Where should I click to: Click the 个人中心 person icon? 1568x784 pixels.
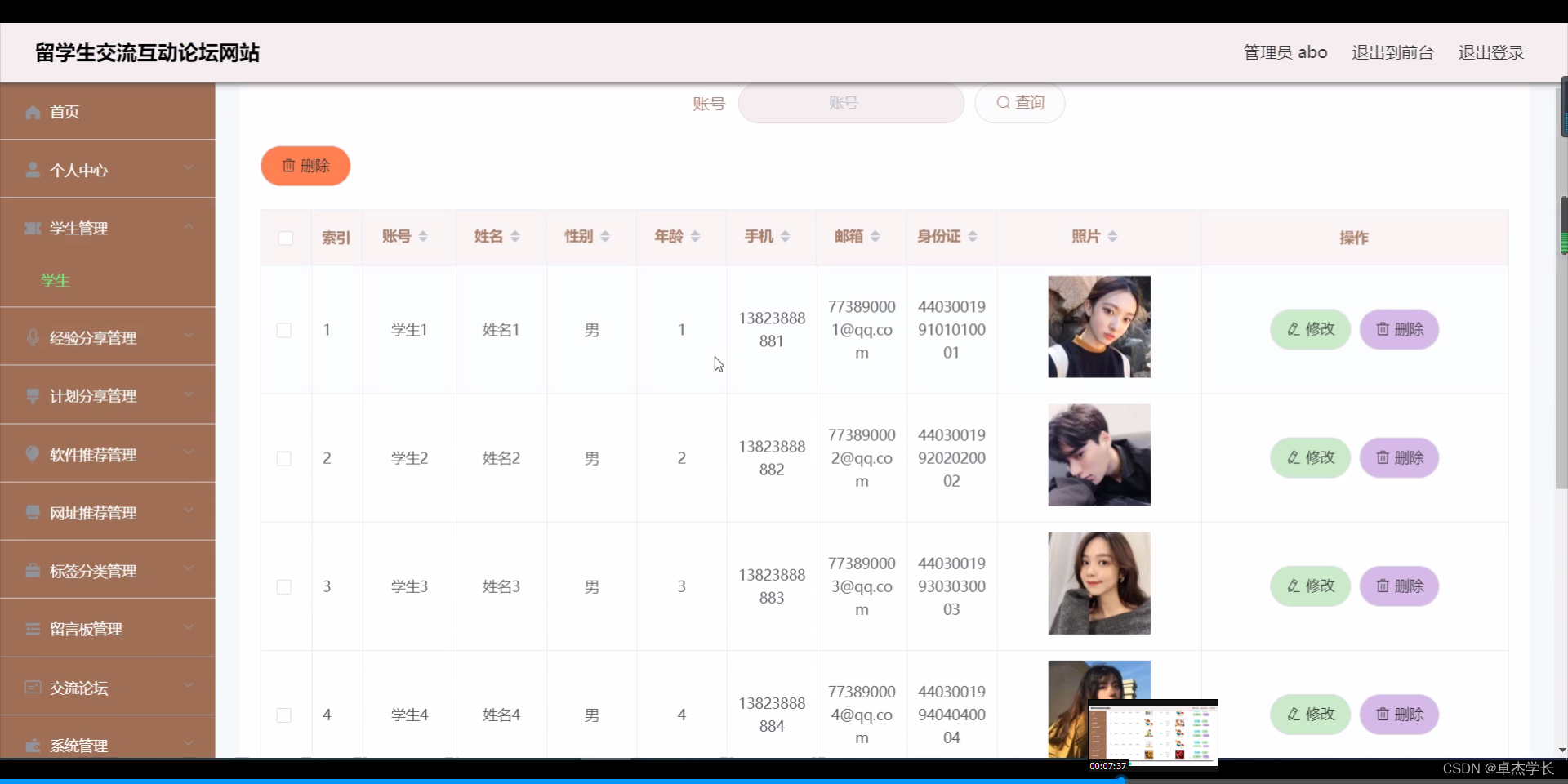click(x=33, y=170)
